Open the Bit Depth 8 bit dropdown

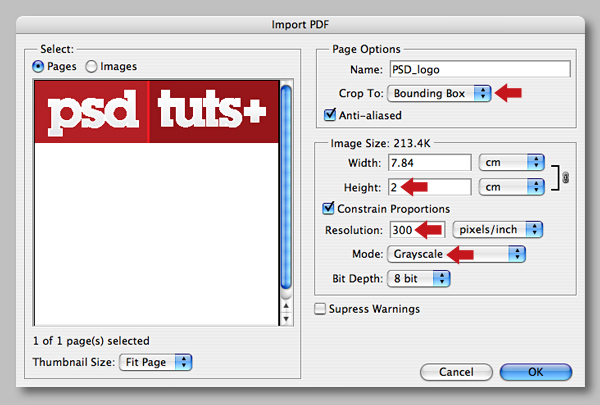tap(419, 279)
